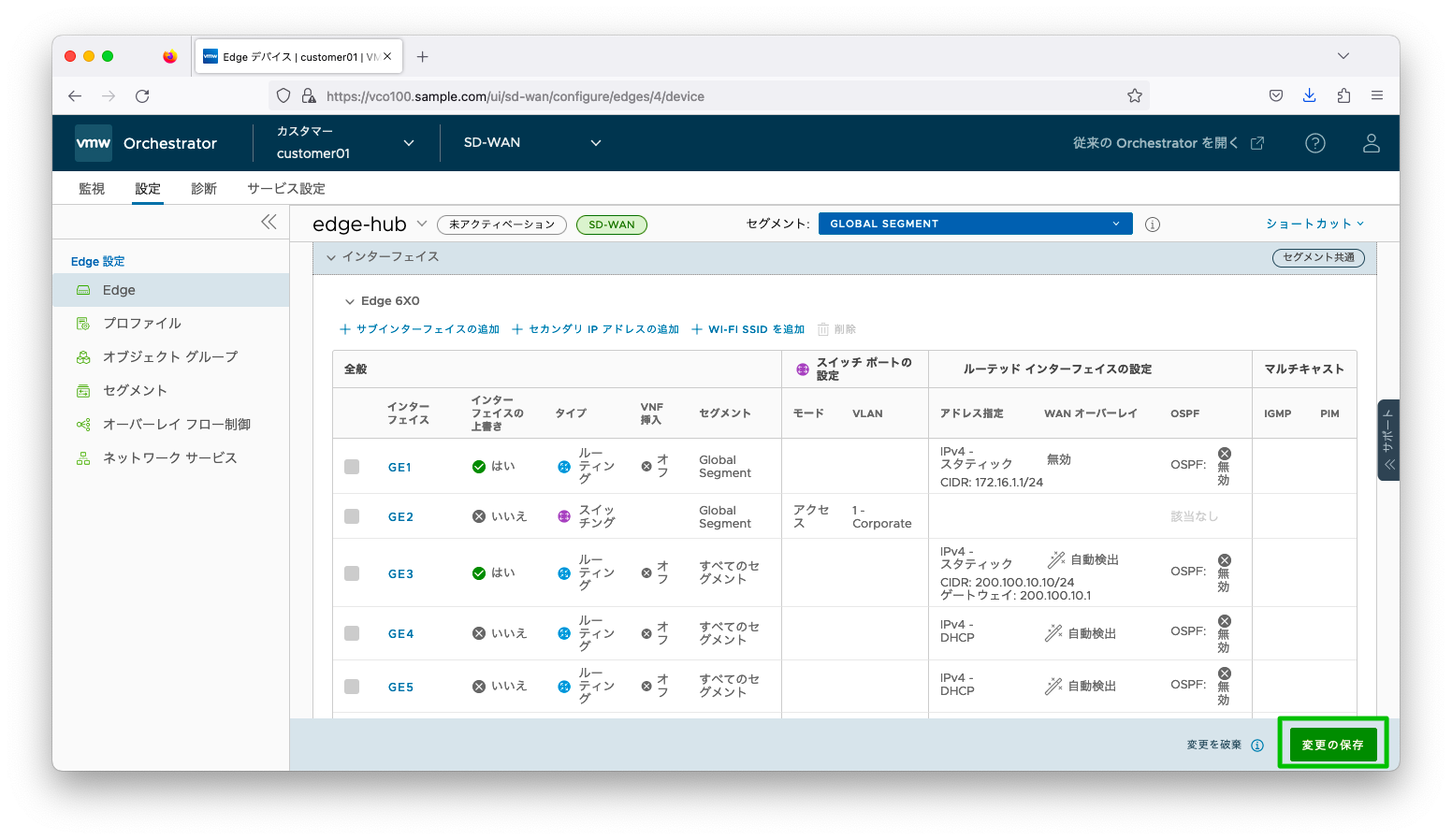This screenshot has height=840, width=1452.
Task: Collapse the Edge 6X0 group
Action: [x=350, y=301]
